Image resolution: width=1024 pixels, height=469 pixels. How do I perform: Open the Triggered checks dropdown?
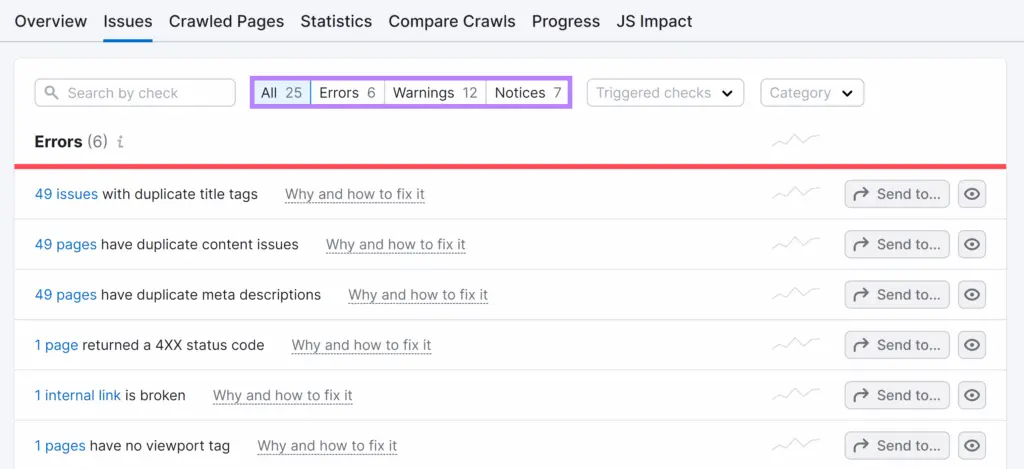click(x=665, y=93)
